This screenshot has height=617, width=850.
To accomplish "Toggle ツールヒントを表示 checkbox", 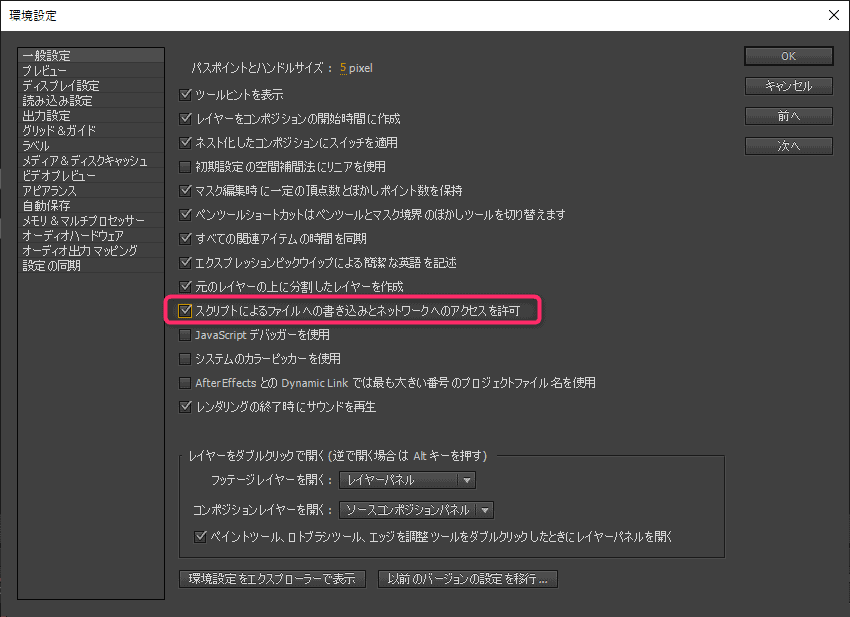I will pyautogui.click(x=184, y=95).
